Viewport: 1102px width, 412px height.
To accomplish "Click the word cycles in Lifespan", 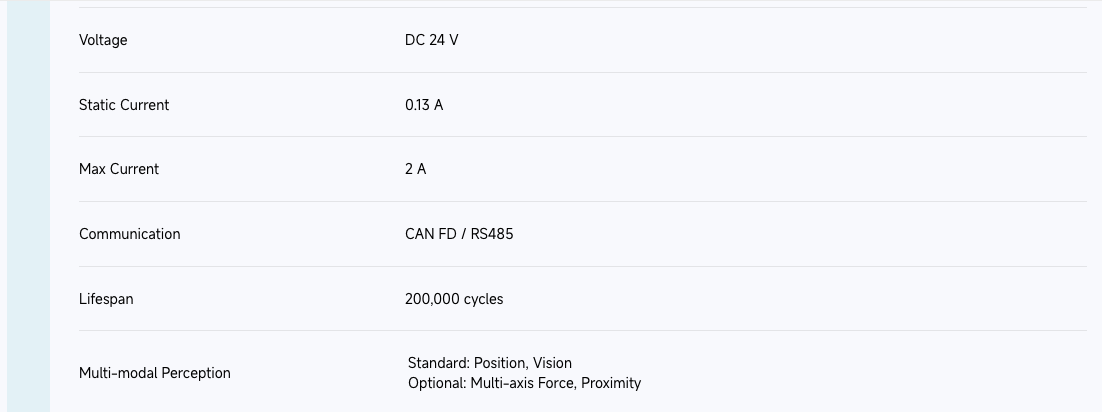I will pos(483,299).
